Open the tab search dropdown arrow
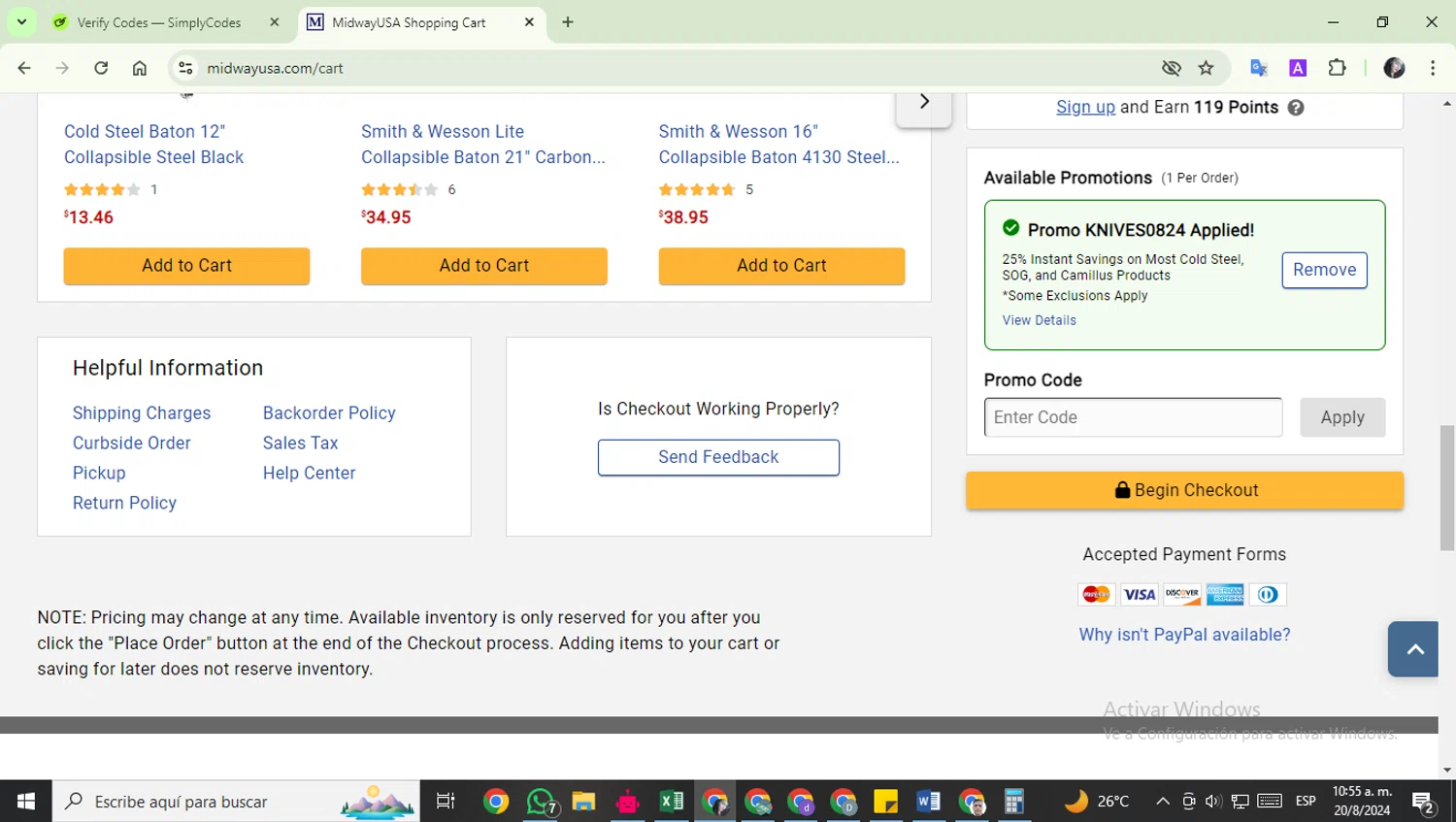 21,21
